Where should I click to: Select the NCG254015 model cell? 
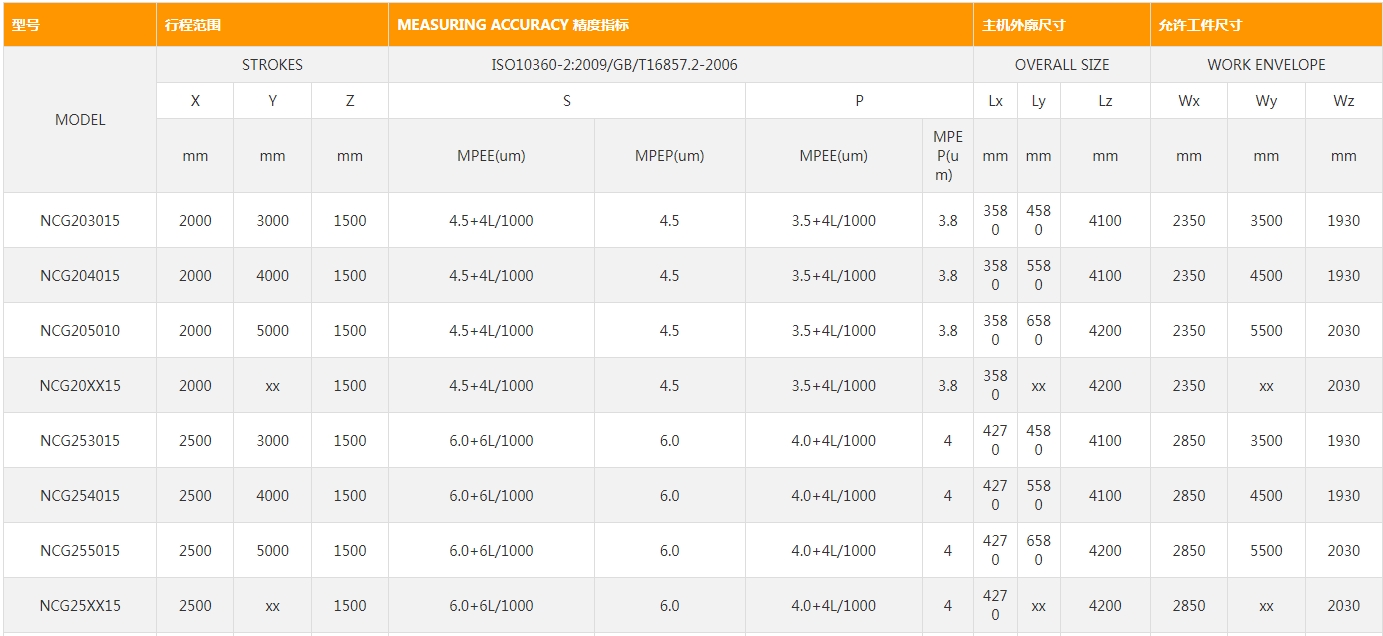click(80, 496)
